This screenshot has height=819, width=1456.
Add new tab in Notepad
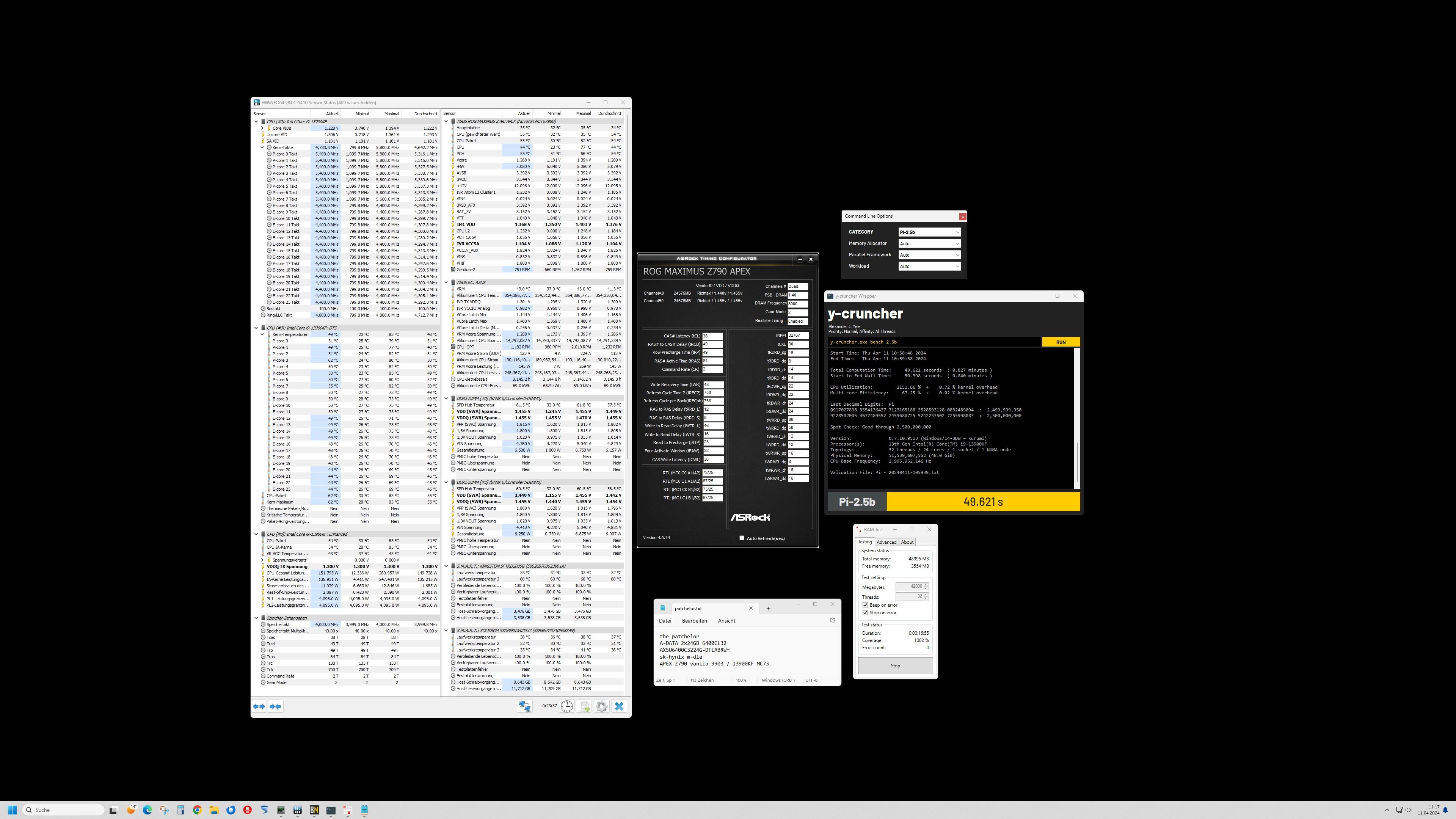click(x=768, y=608)
